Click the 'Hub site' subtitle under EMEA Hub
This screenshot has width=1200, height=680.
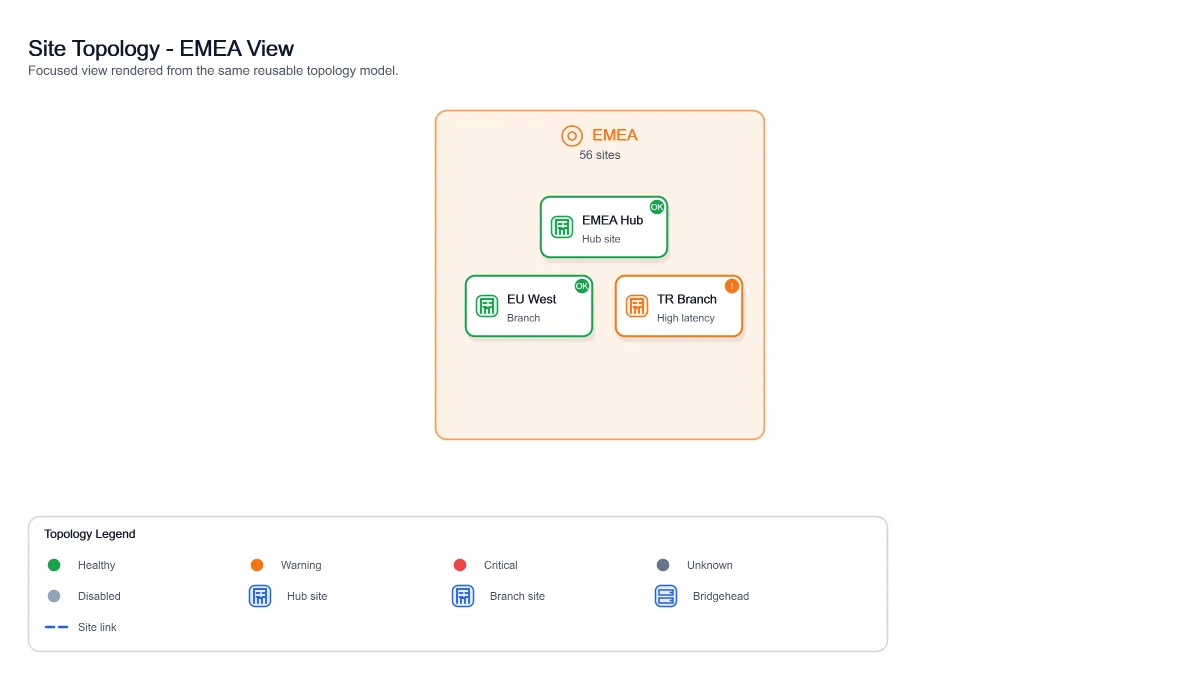(x=601, y=239)
